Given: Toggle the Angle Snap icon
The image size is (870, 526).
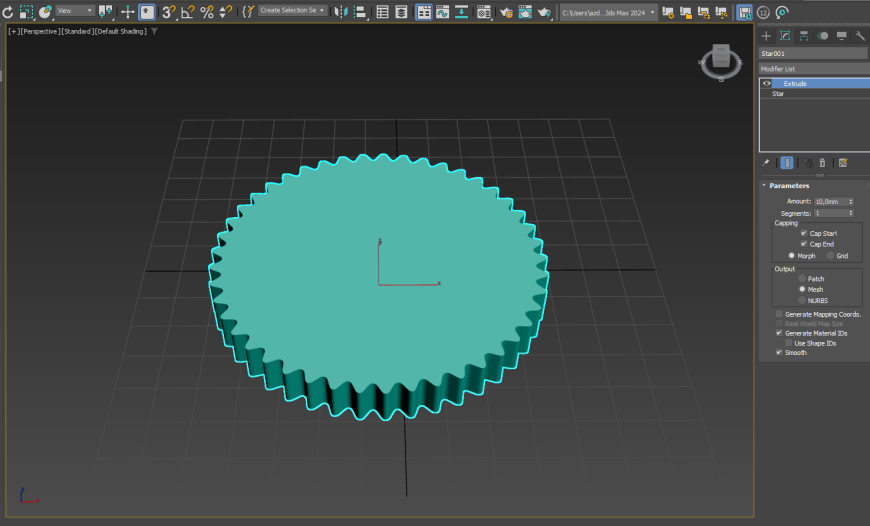Looking at the screenshot, I should pyautogui.click(x=188, y=12).
